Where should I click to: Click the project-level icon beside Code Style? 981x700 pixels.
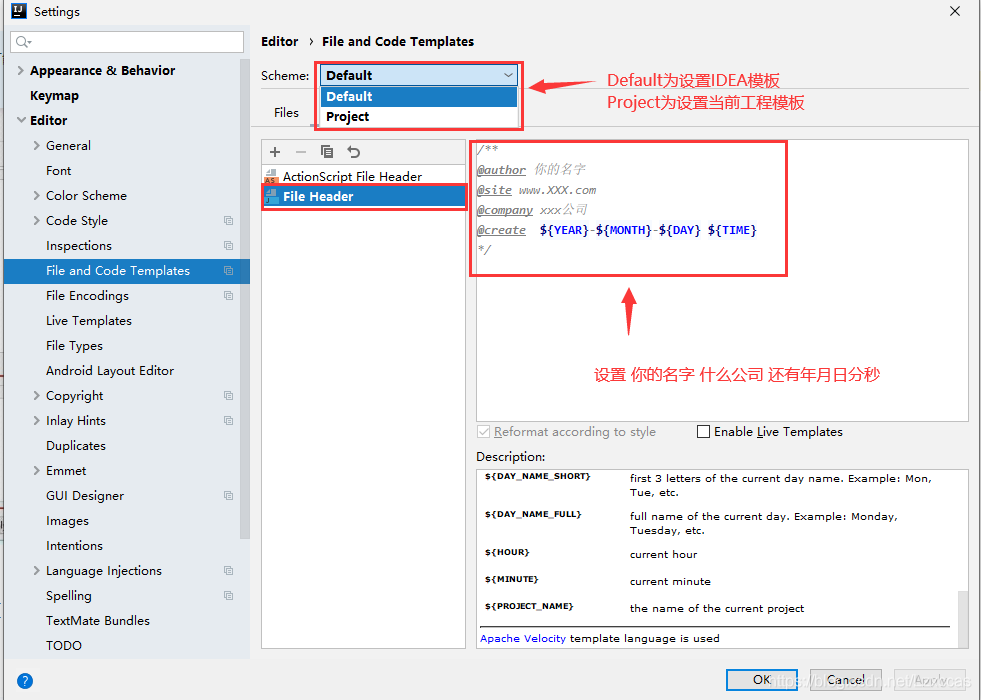tap(228, 221)
